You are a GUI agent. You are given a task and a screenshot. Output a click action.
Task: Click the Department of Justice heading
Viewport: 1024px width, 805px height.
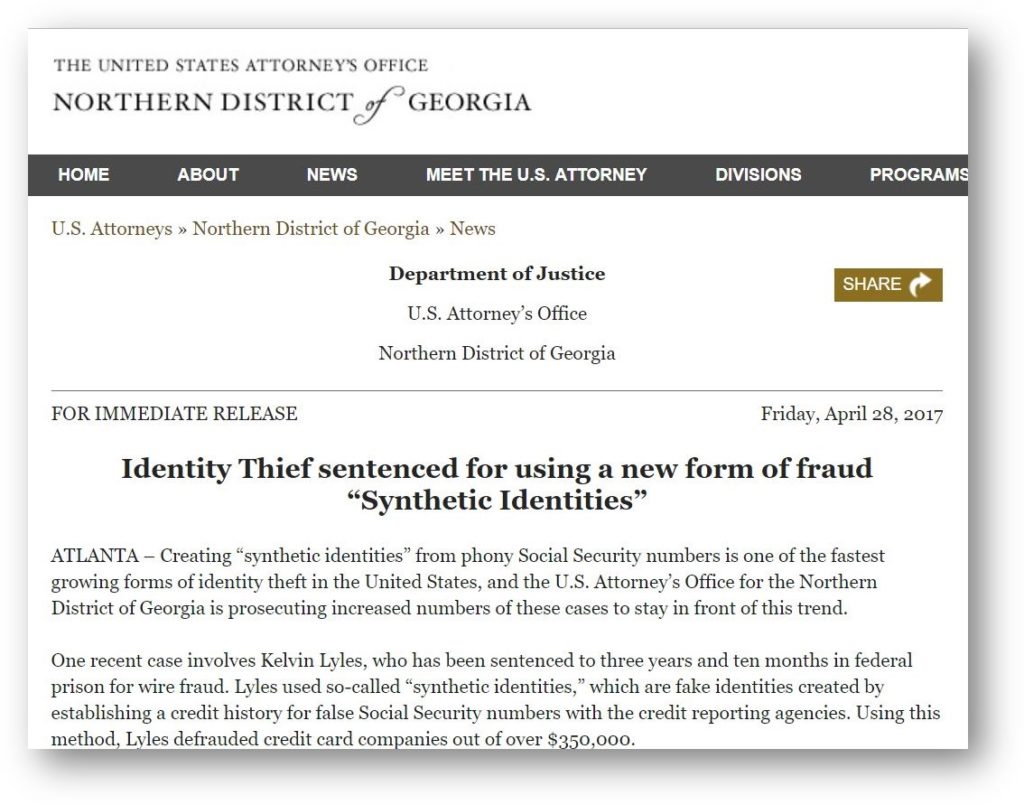click(497, 274)
